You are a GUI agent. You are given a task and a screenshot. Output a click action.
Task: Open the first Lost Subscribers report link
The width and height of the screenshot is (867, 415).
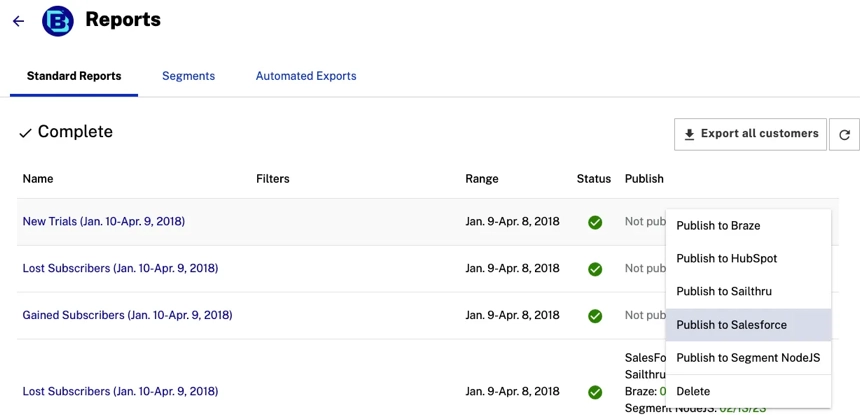click(120, 268)
